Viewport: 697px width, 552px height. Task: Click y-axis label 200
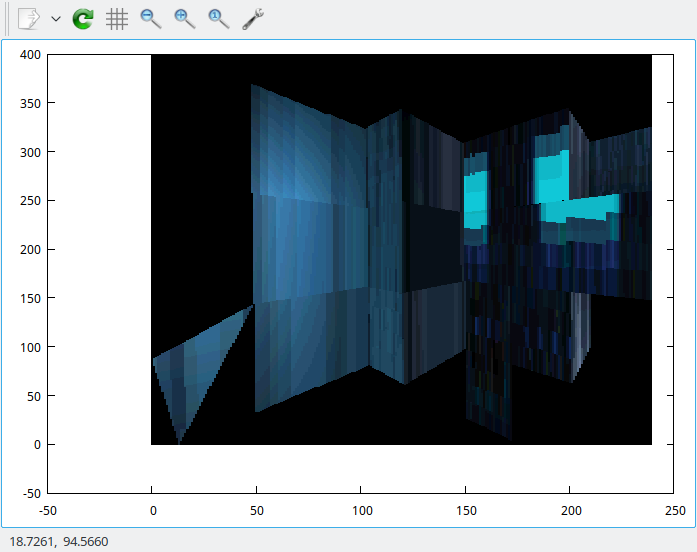30,250
